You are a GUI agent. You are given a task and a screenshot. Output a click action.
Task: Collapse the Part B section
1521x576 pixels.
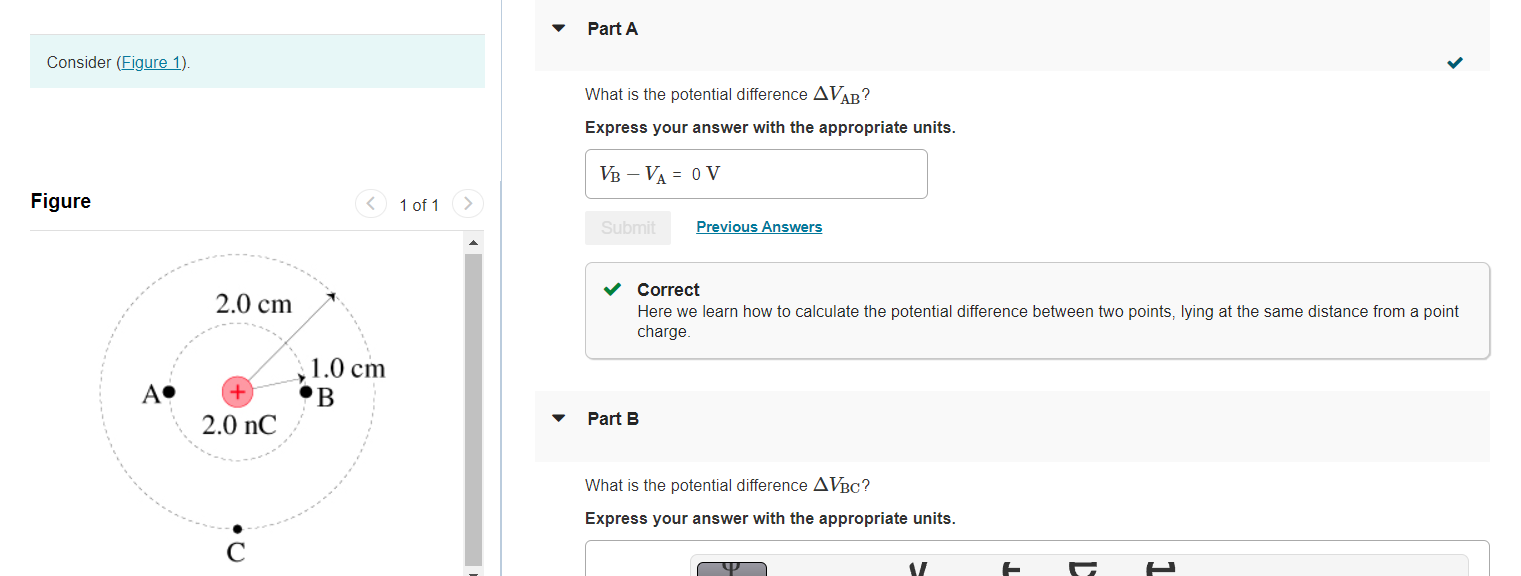(557, 418)
